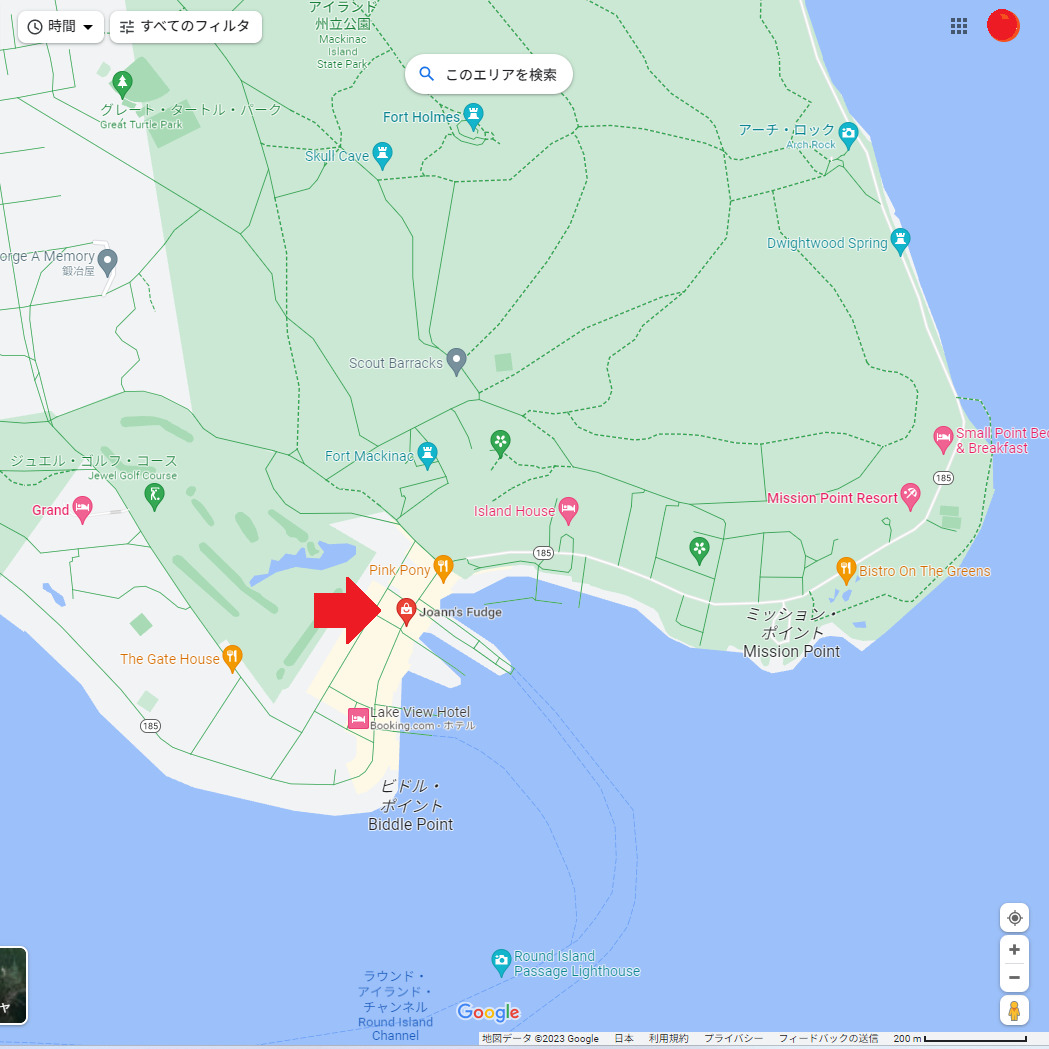The height and width of the screenshot is (1049, 1049).
Task: Click the Mission Point place label
Action: tap(791, 632)
